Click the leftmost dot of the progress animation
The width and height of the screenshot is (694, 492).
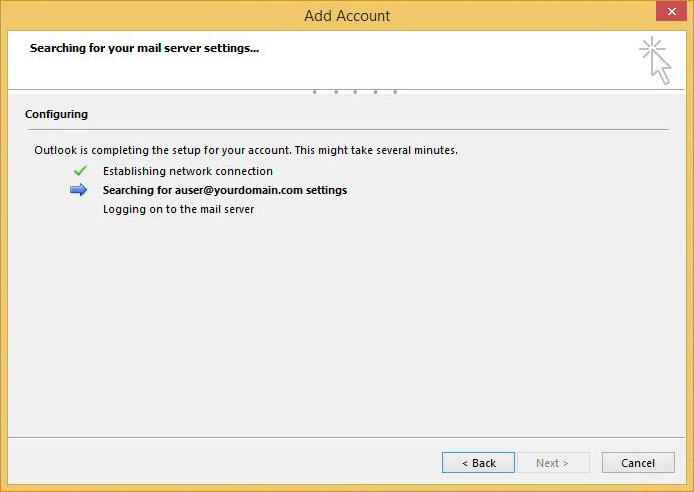coord(315,92)
